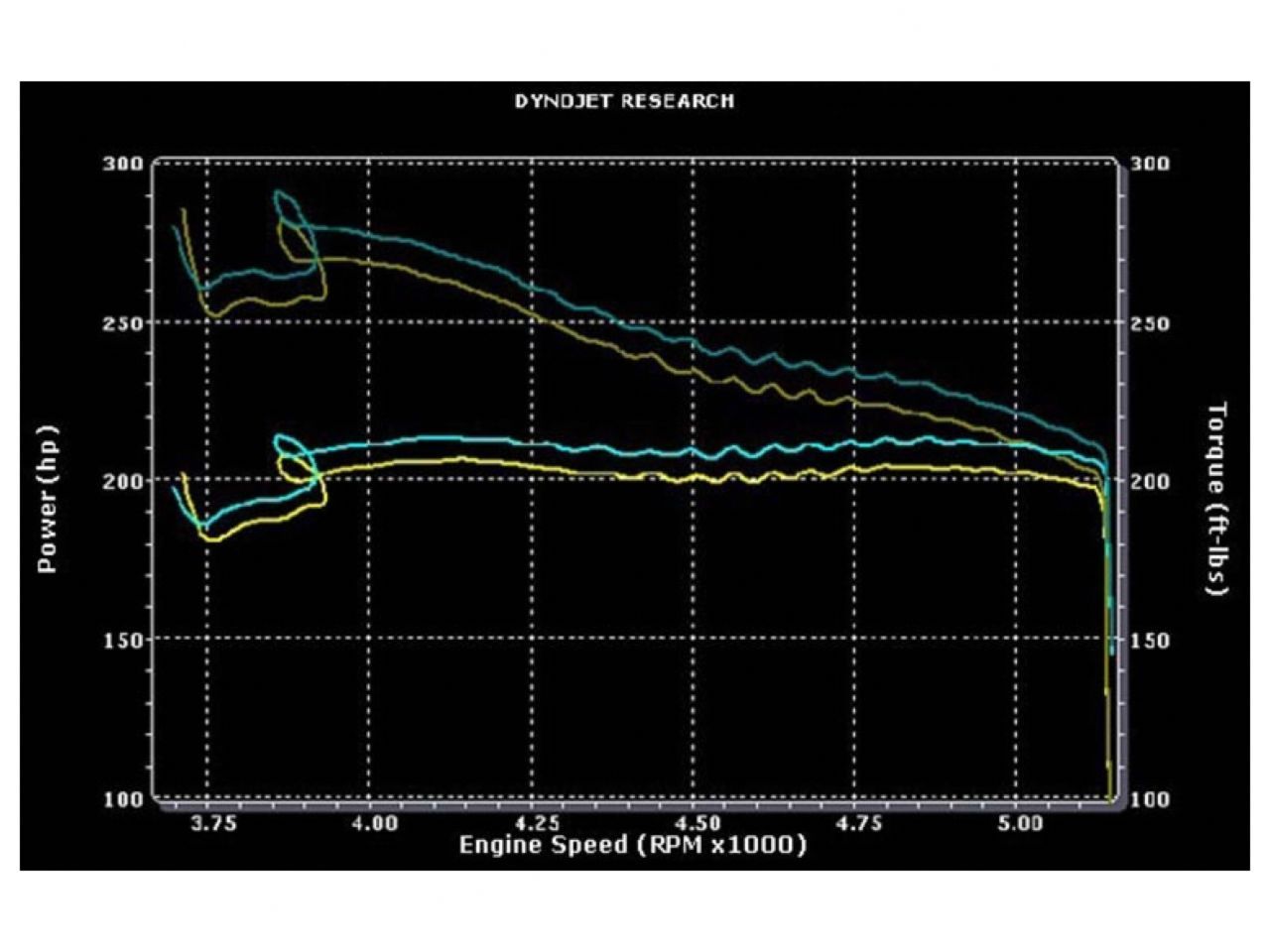Screen dimensions: 1270x952
Task: Click the 300 value on Power axis
Action: pos(124,164)
